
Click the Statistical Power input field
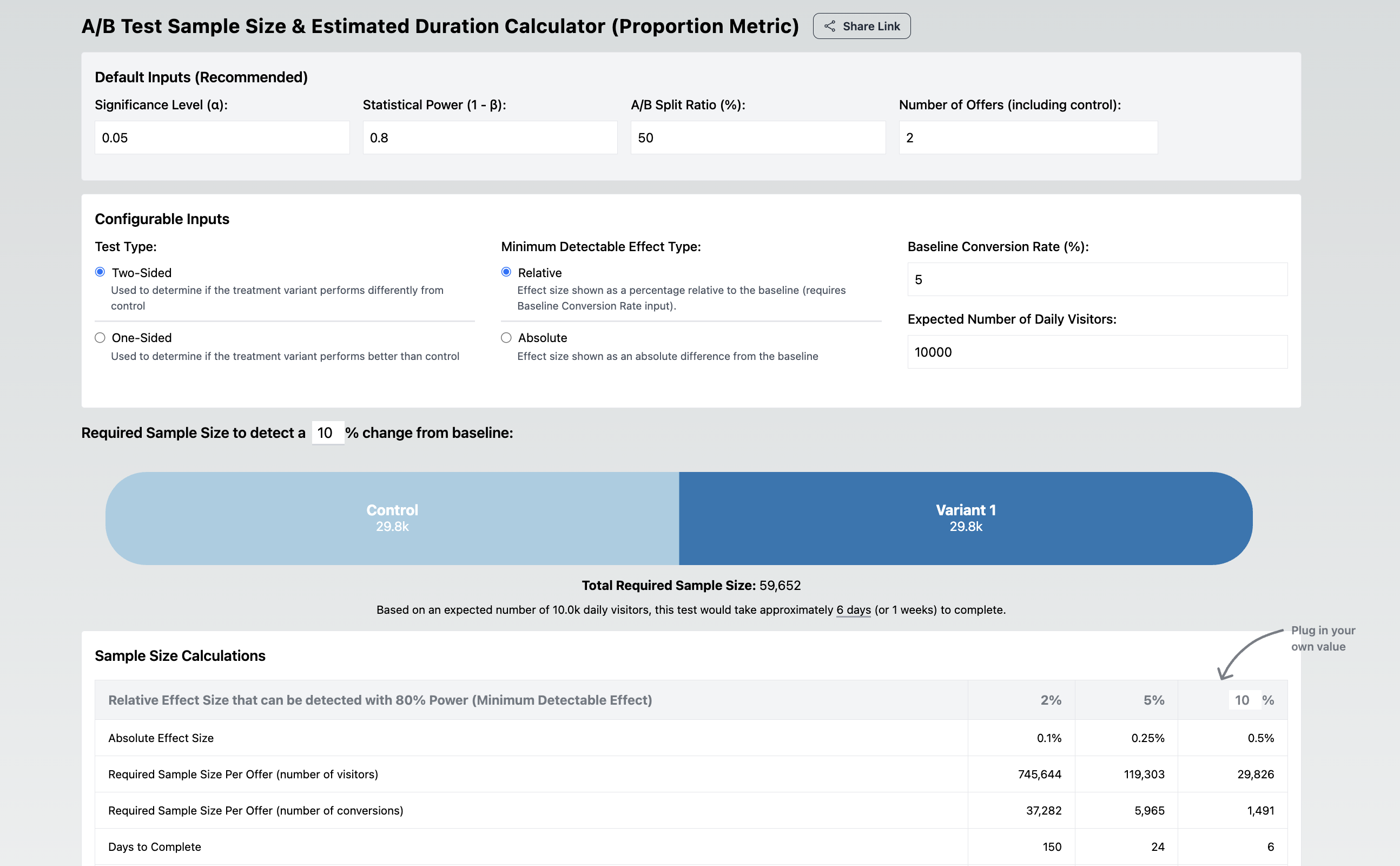click(x=490, y=137)
